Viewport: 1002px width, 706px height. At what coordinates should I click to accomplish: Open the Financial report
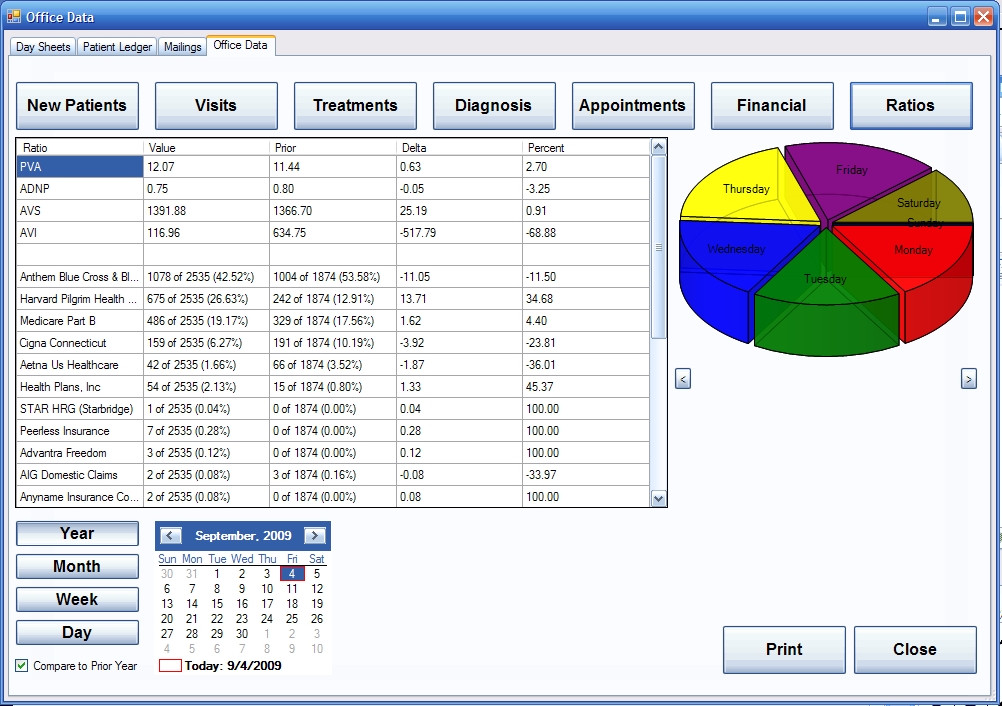[x=772, y=105]
